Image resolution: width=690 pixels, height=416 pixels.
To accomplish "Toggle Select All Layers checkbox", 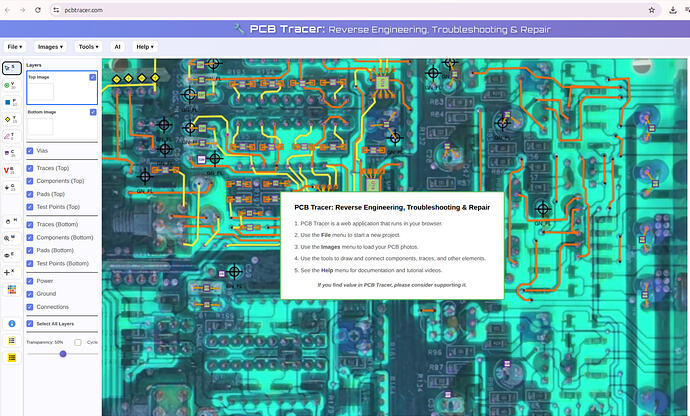I will (x=30, y=324).
